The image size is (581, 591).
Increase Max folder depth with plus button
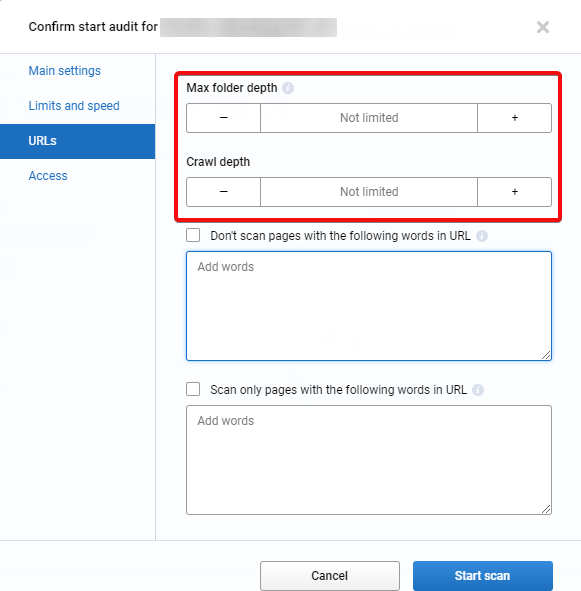[x=514, y=118]
